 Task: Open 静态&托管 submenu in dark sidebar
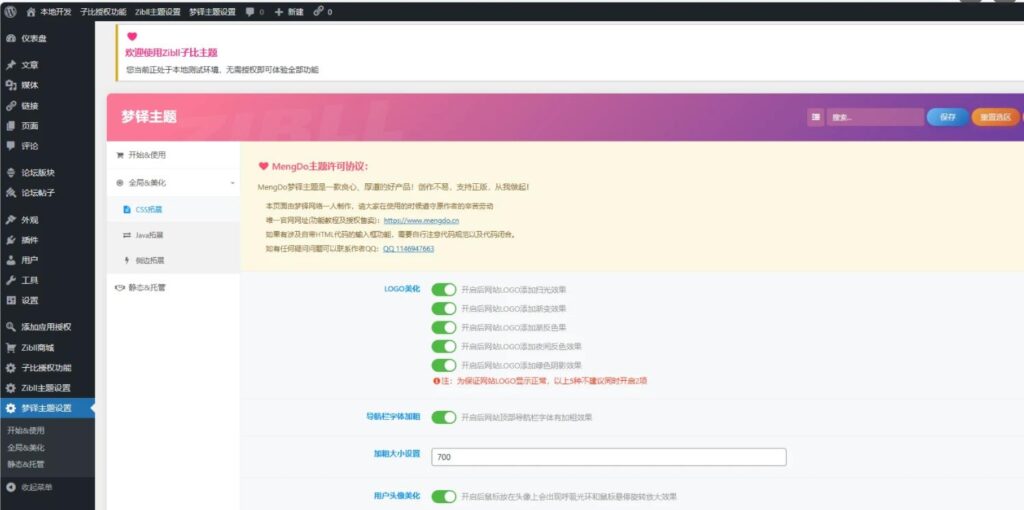26,464
